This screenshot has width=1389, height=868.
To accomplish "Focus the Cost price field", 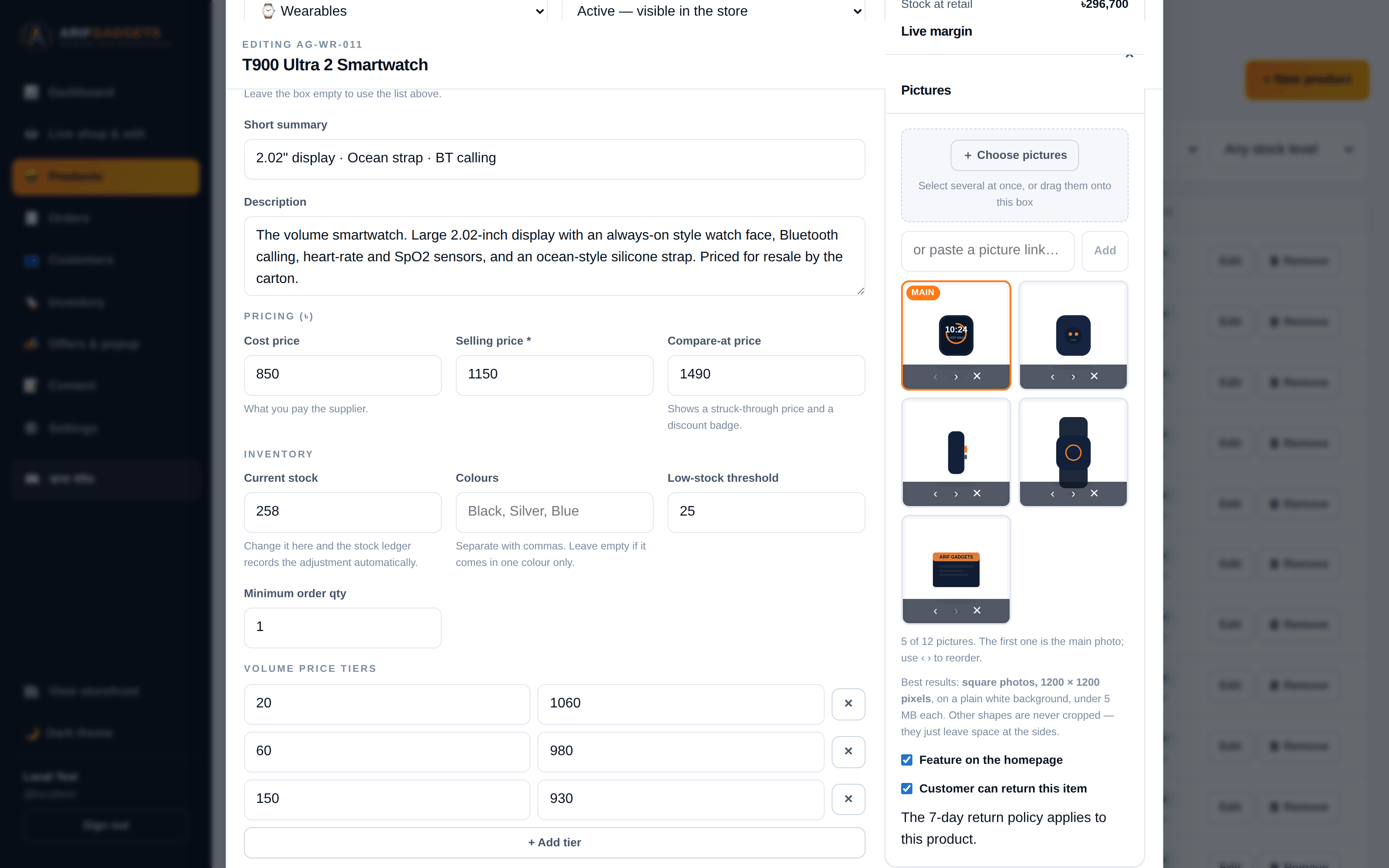I will click(342, 375).
